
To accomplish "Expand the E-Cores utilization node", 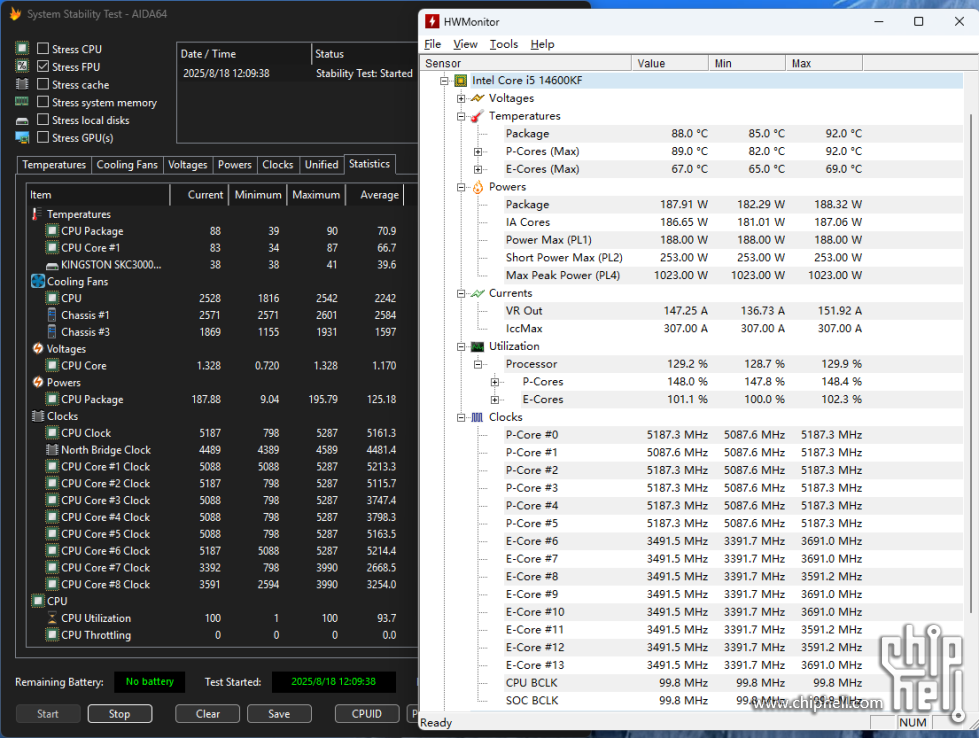I will (494, 400).
